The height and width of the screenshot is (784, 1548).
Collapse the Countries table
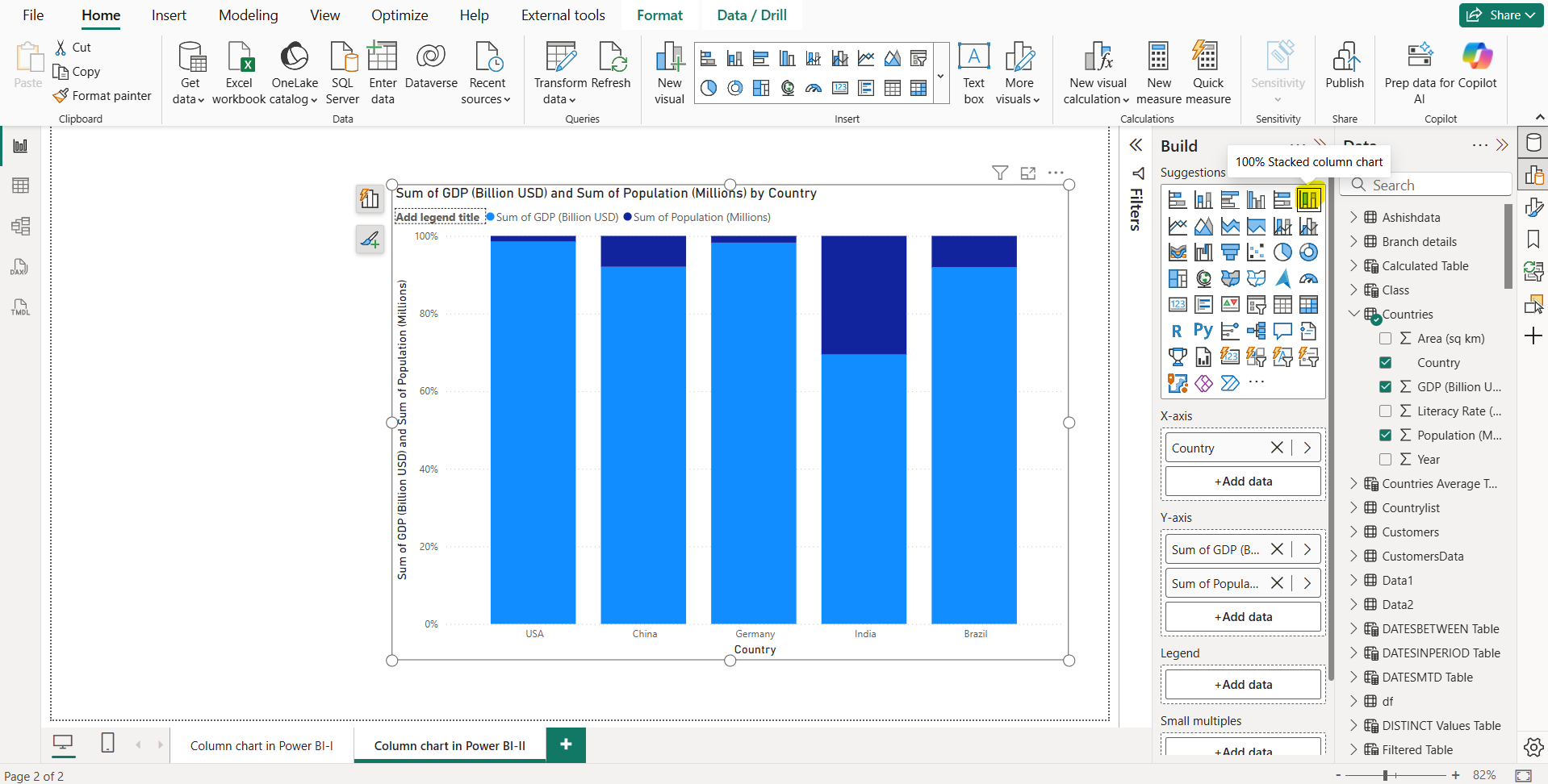point(1354,314)
